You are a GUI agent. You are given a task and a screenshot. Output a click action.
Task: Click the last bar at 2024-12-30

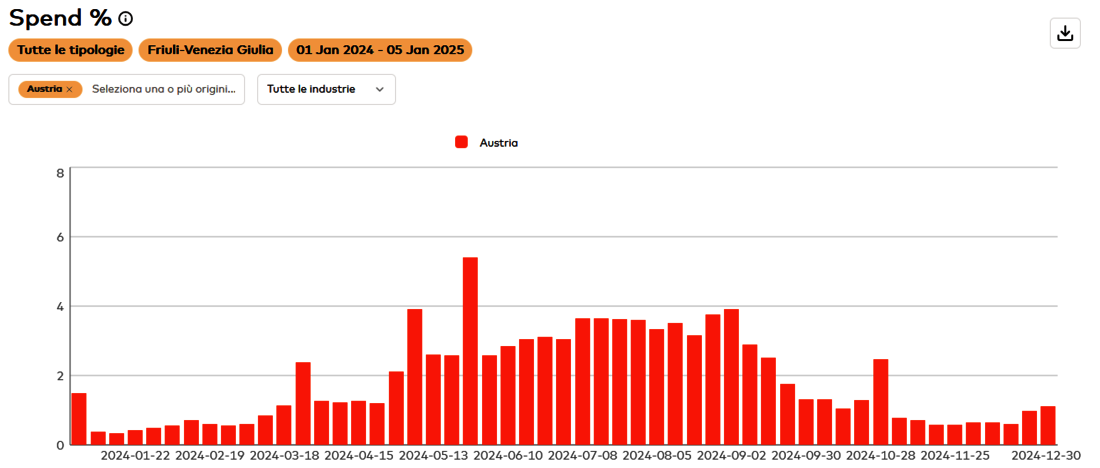[x=1047, y=425]
